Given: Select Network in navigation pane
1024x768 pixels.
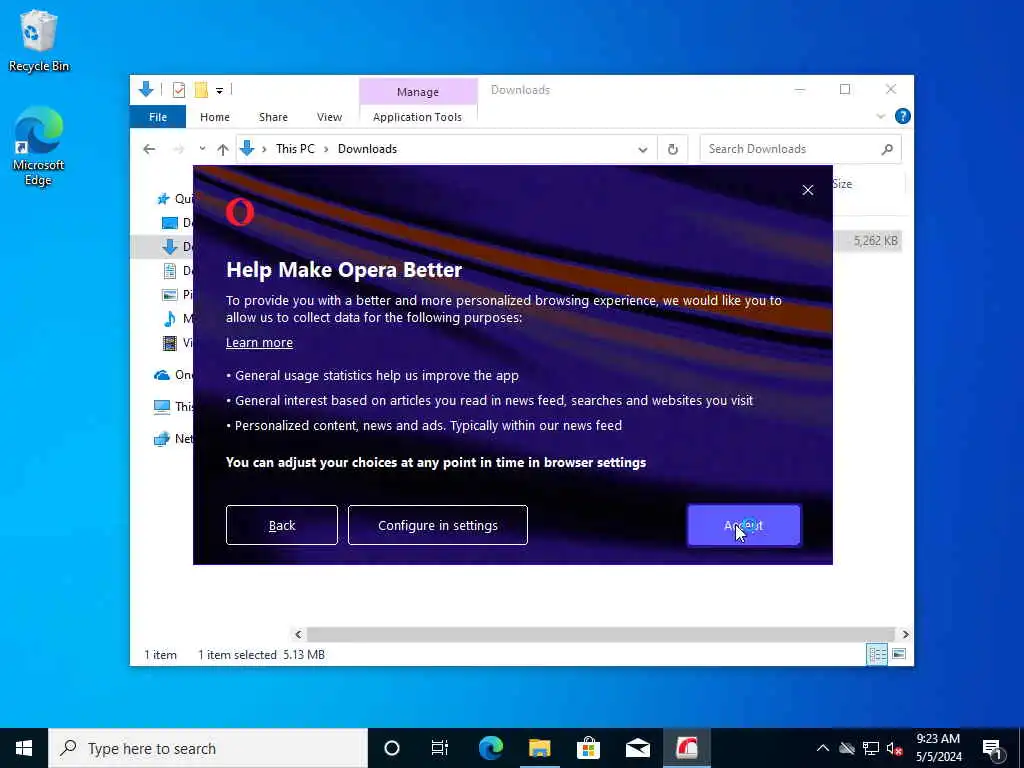Looking at the screenshot, I should pyautogui.click(x=173, y=439).
